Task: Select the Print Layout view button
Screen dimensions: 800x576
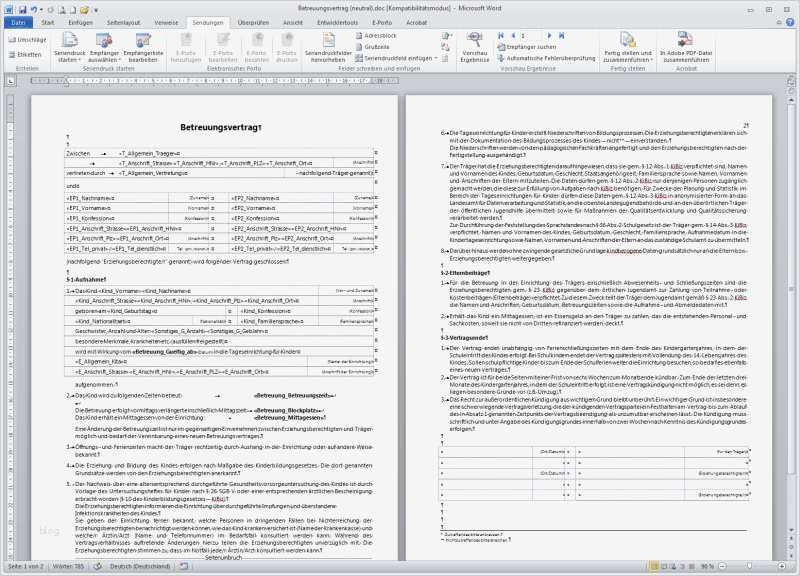Action: click(x=654, y=566)
